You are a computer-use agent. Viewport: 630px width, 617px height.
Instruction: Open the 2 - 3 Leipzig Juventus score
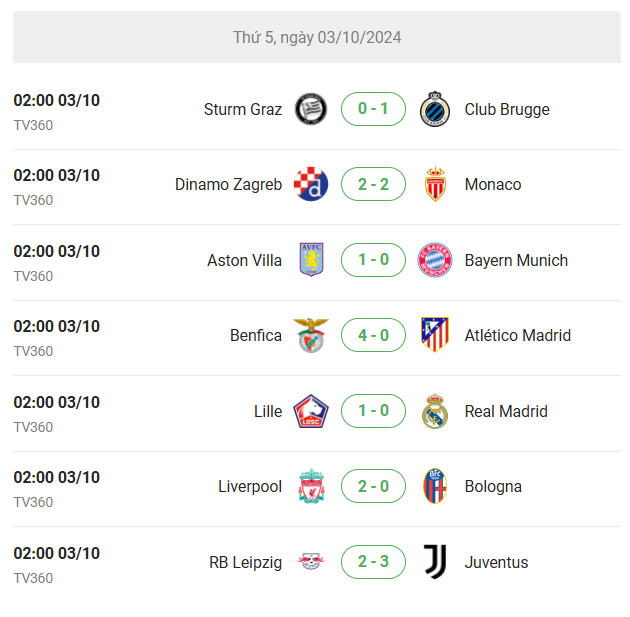click(x=373, y=562)
